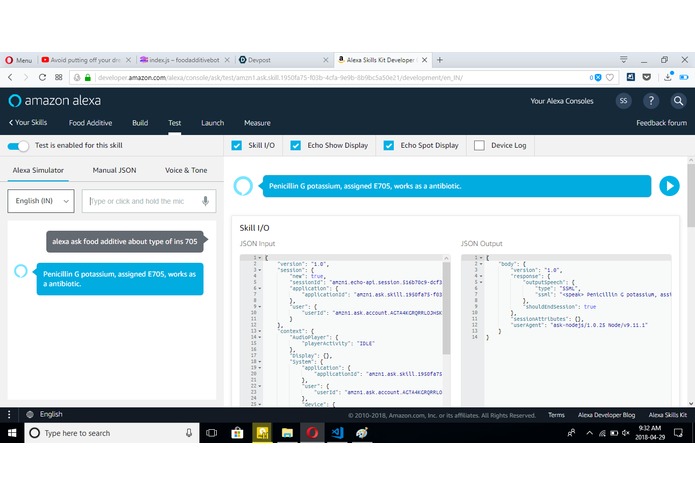Uncheck the Echo Show Display checkbox

[x=296, y=145]
